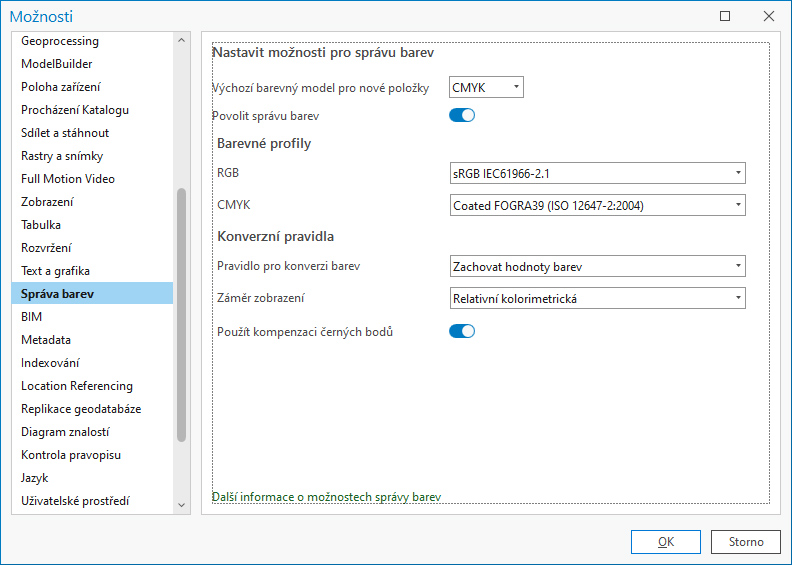
Task: Select Tabulka category
Action: tap(92, 225)
